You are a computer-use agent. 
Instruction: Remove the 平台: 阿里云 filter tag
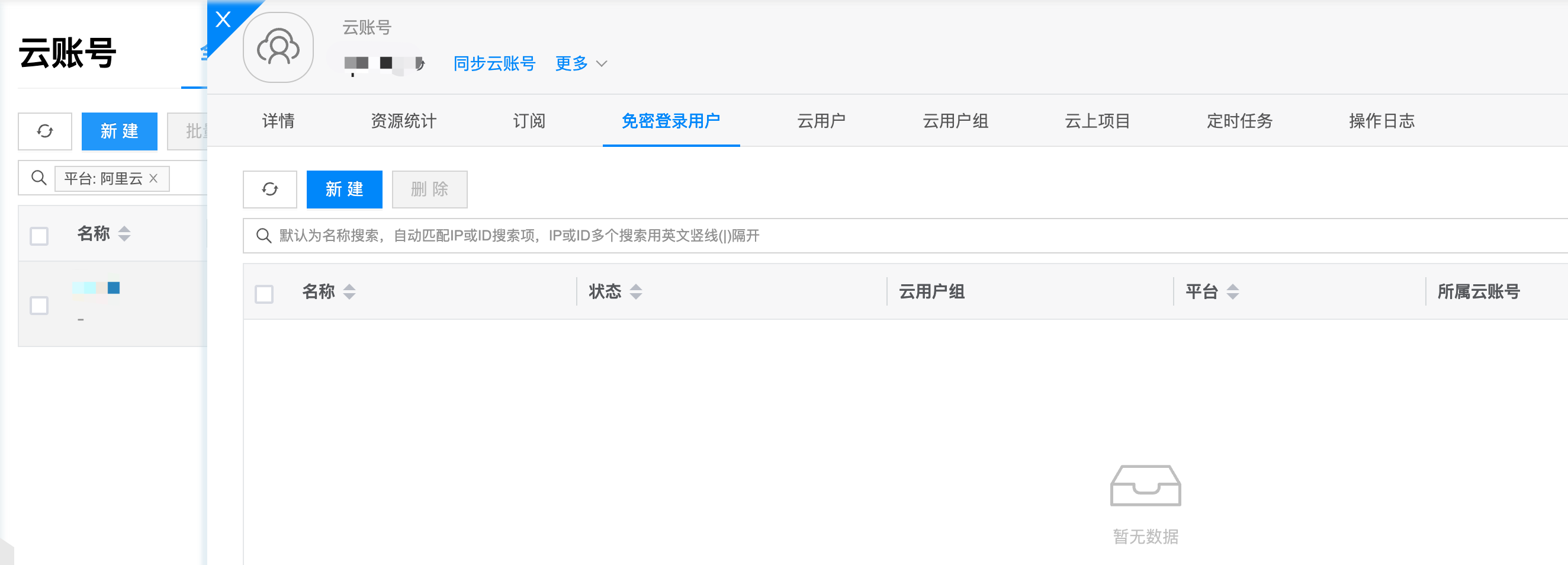[153, 178]
